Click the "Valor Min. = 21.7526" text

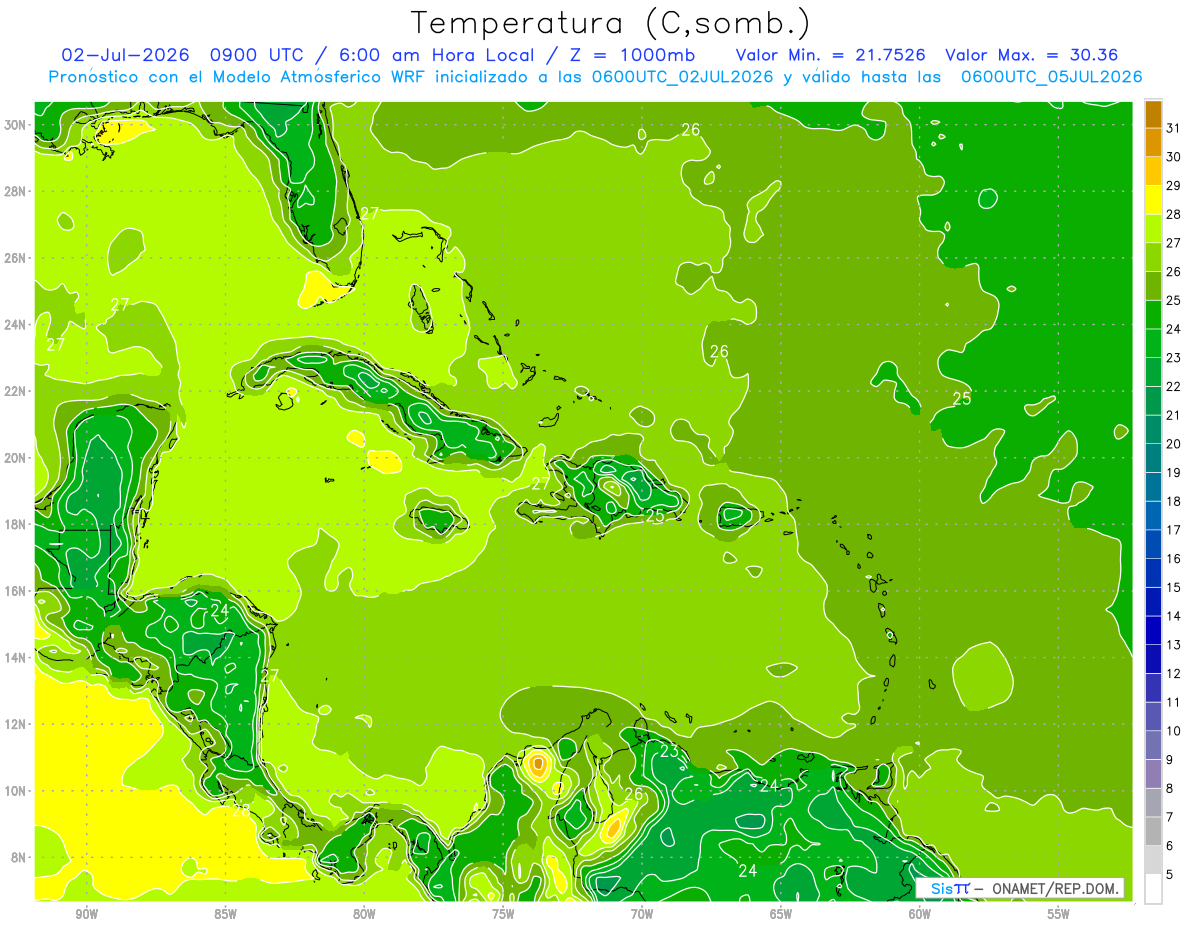830,55
